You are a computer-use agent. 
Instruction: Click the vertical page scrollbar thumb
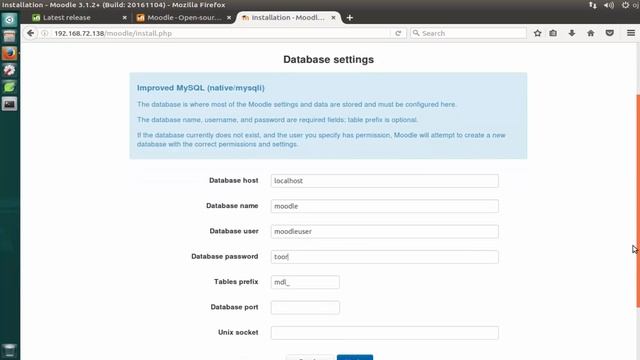point(638,201)
